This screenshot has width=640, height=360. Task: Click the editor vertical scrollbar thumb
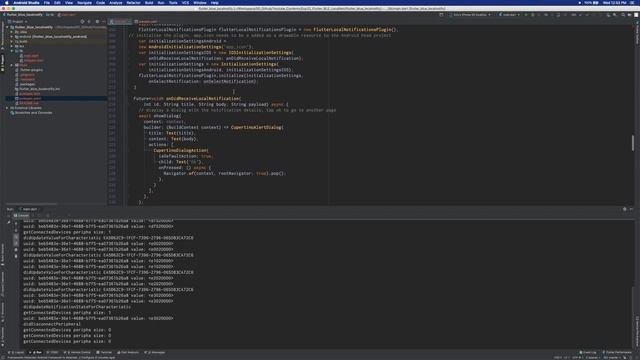(x=633, y=143)
